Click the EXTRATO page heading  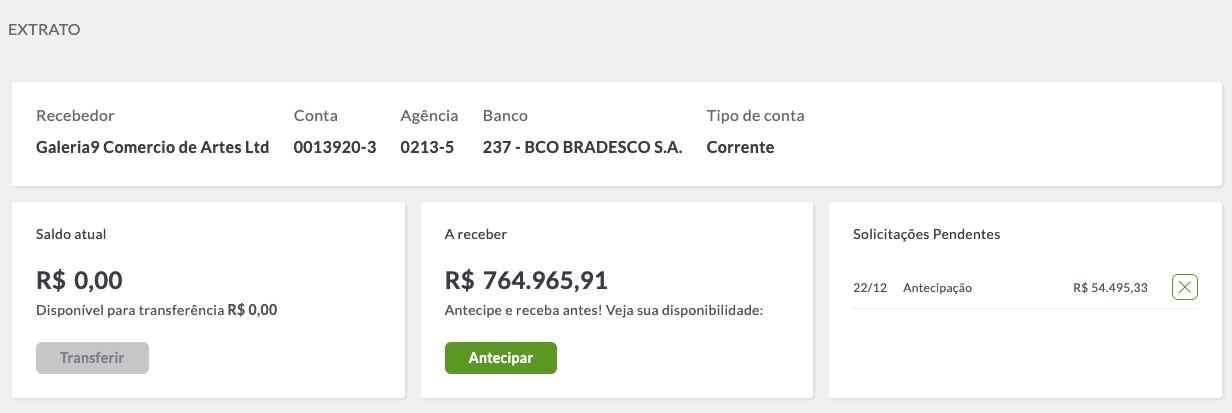[x=44, y=30]
